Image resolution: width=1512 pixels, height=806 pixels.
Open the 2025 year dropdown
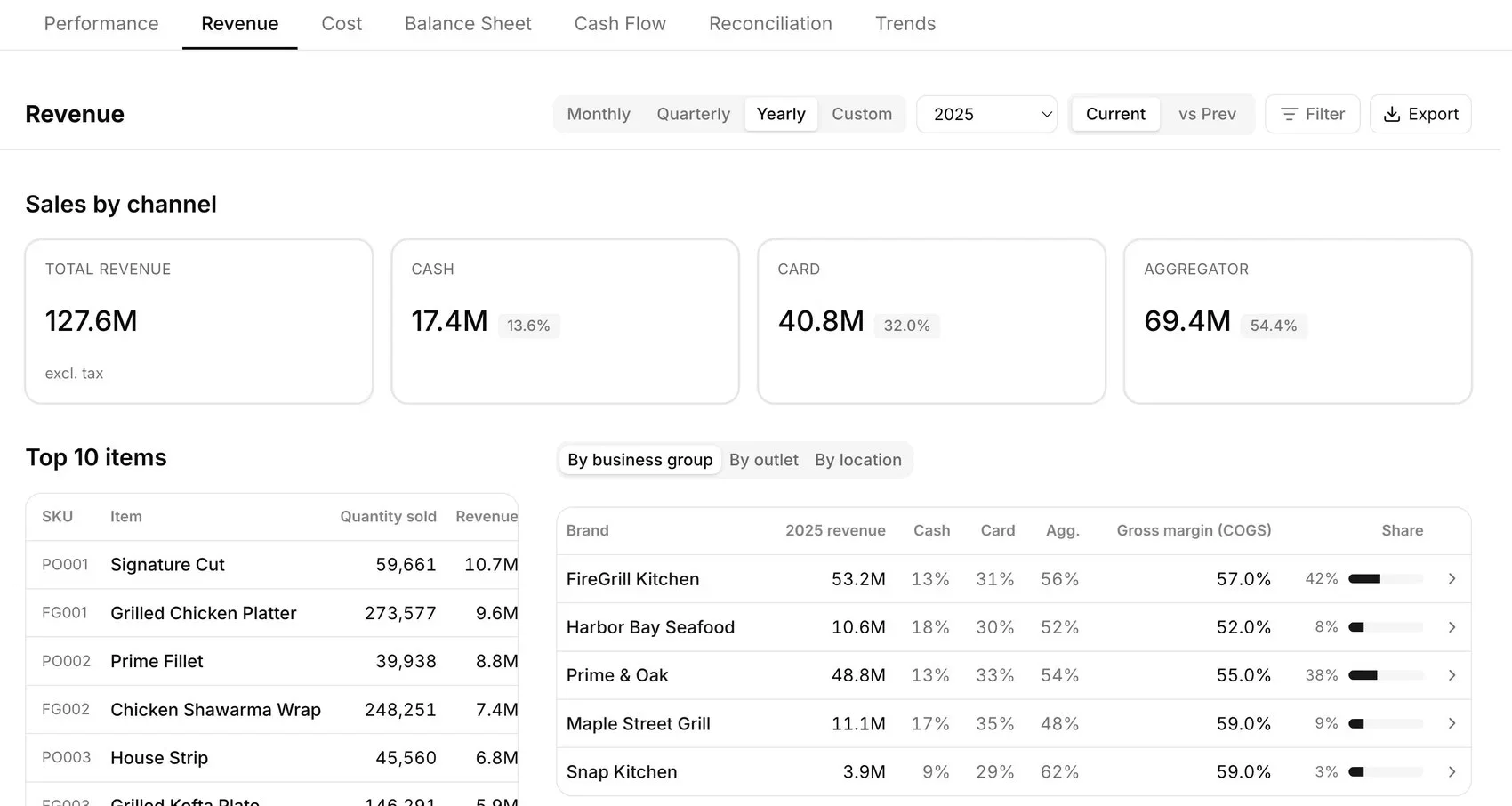(x=987, y=114)
